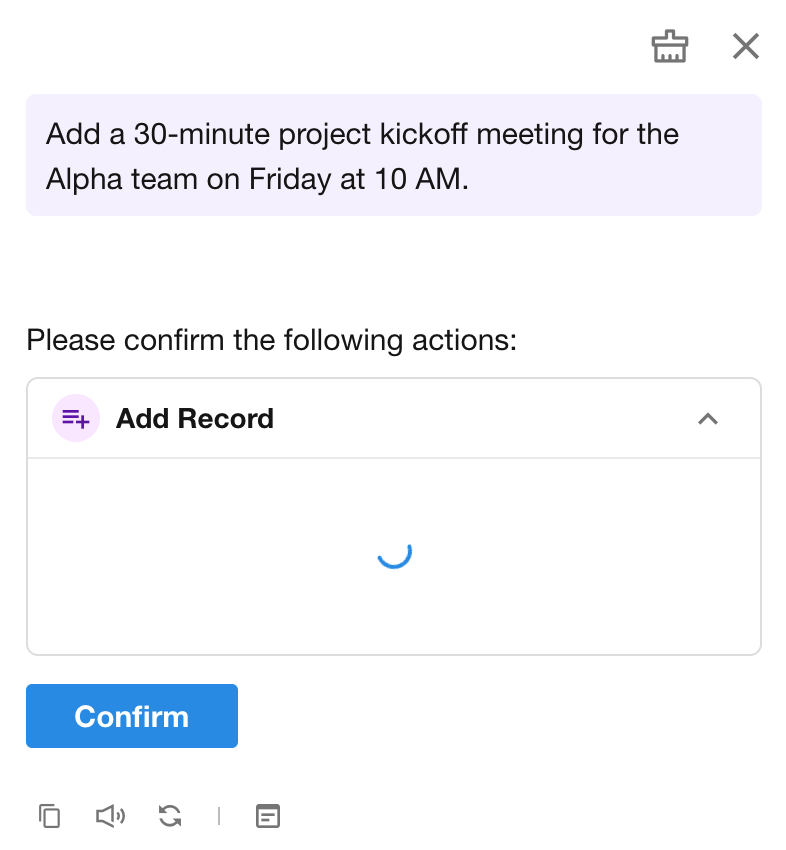Click the word "Add" starting the prompt
This screenshot has height=850, width=786.
click(66, 134)
